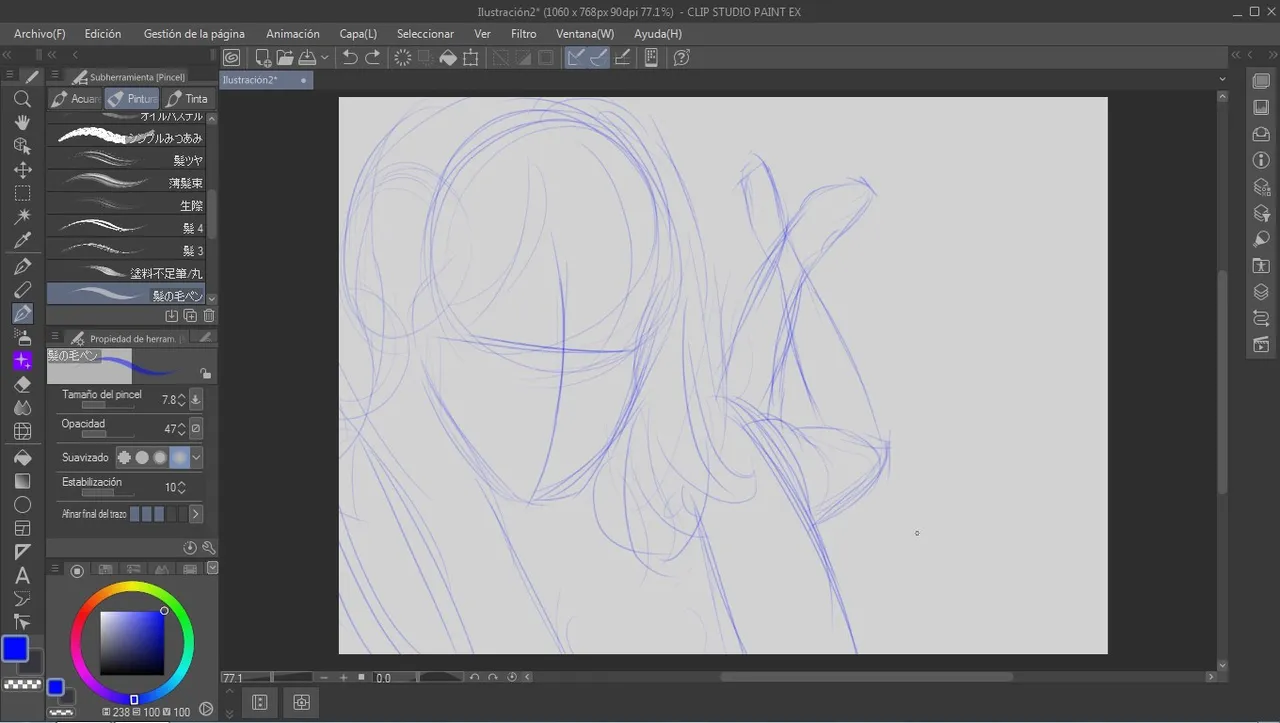Delete sub tool with trash icon
This screenshot has height=723, width=1280.
pyautogui.click(x=209, y=316)
